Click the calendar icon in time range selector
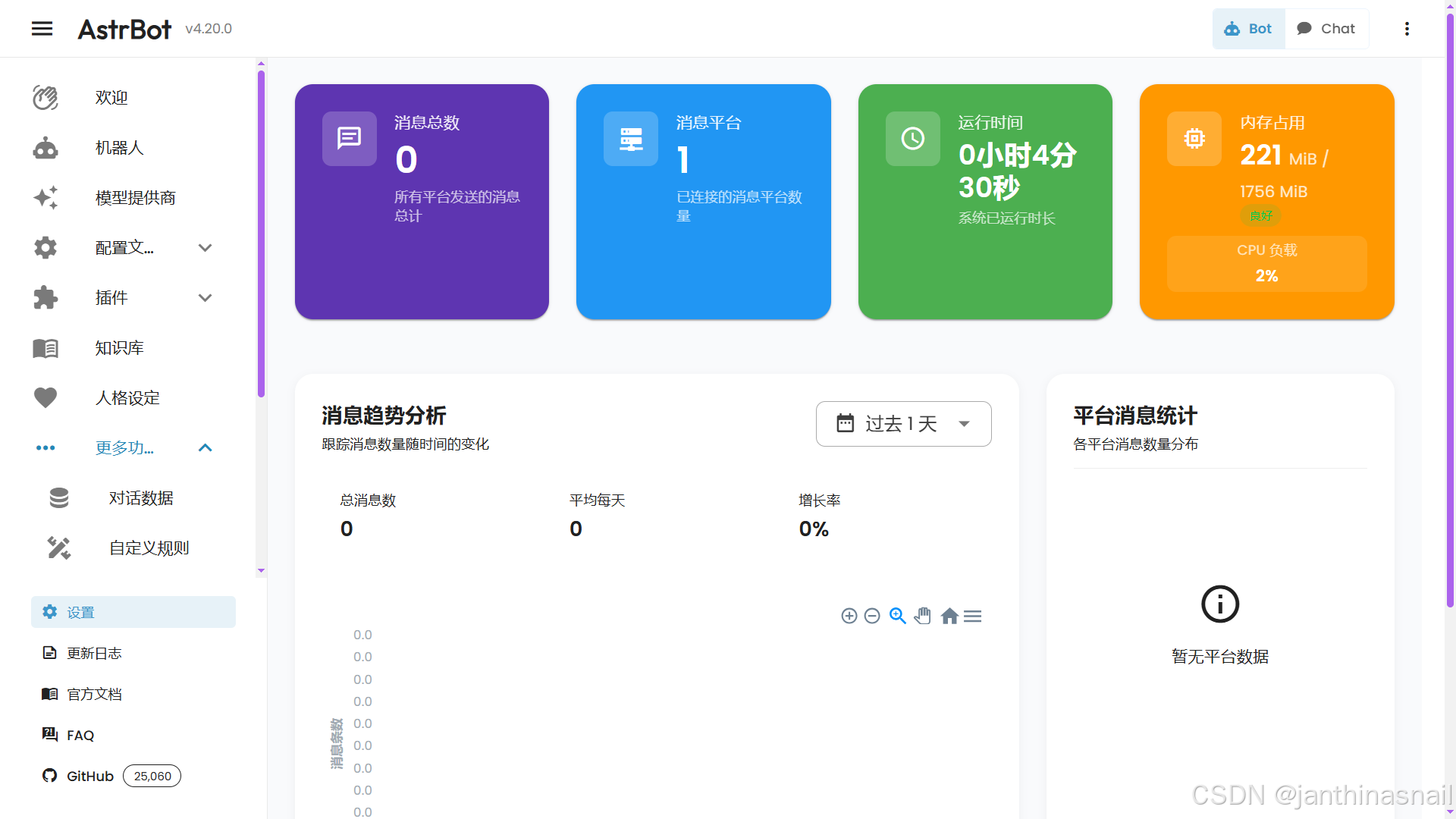Viewport: 1456px width, 819px height. pyautogui.click(x=846, y=424)
